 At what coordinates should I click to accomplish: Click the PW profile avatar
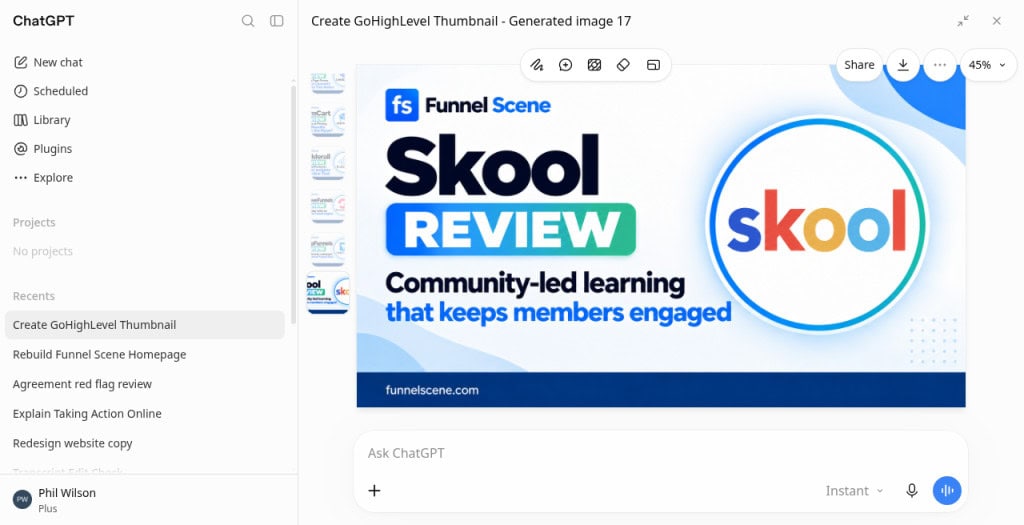click(x=22, y=500)
